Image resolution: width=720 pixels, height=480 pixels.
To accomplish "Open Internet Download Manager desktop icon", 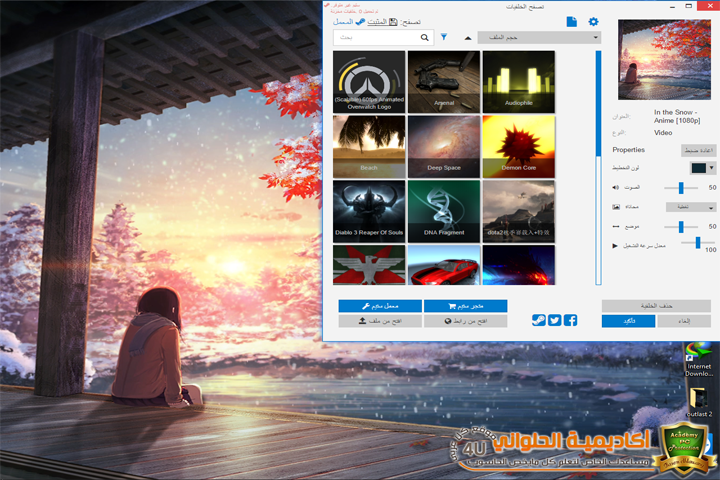I will pos(698,360).
